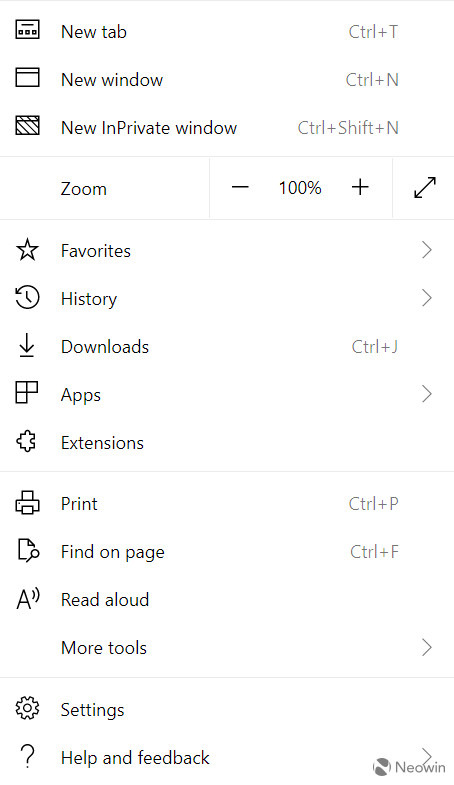Click the New tab icon
This screenshot has width=454, height=785.
point(27,30)
